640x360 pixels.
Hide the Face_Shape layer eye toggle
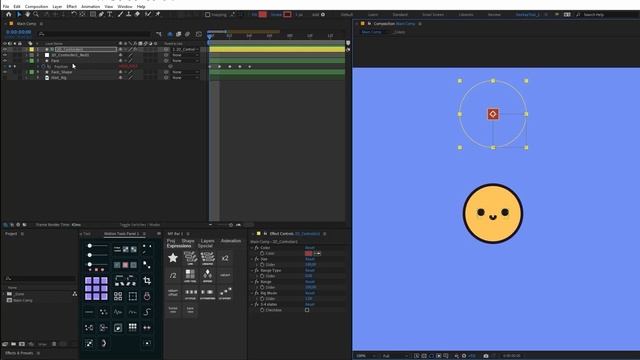click(5, 72)
